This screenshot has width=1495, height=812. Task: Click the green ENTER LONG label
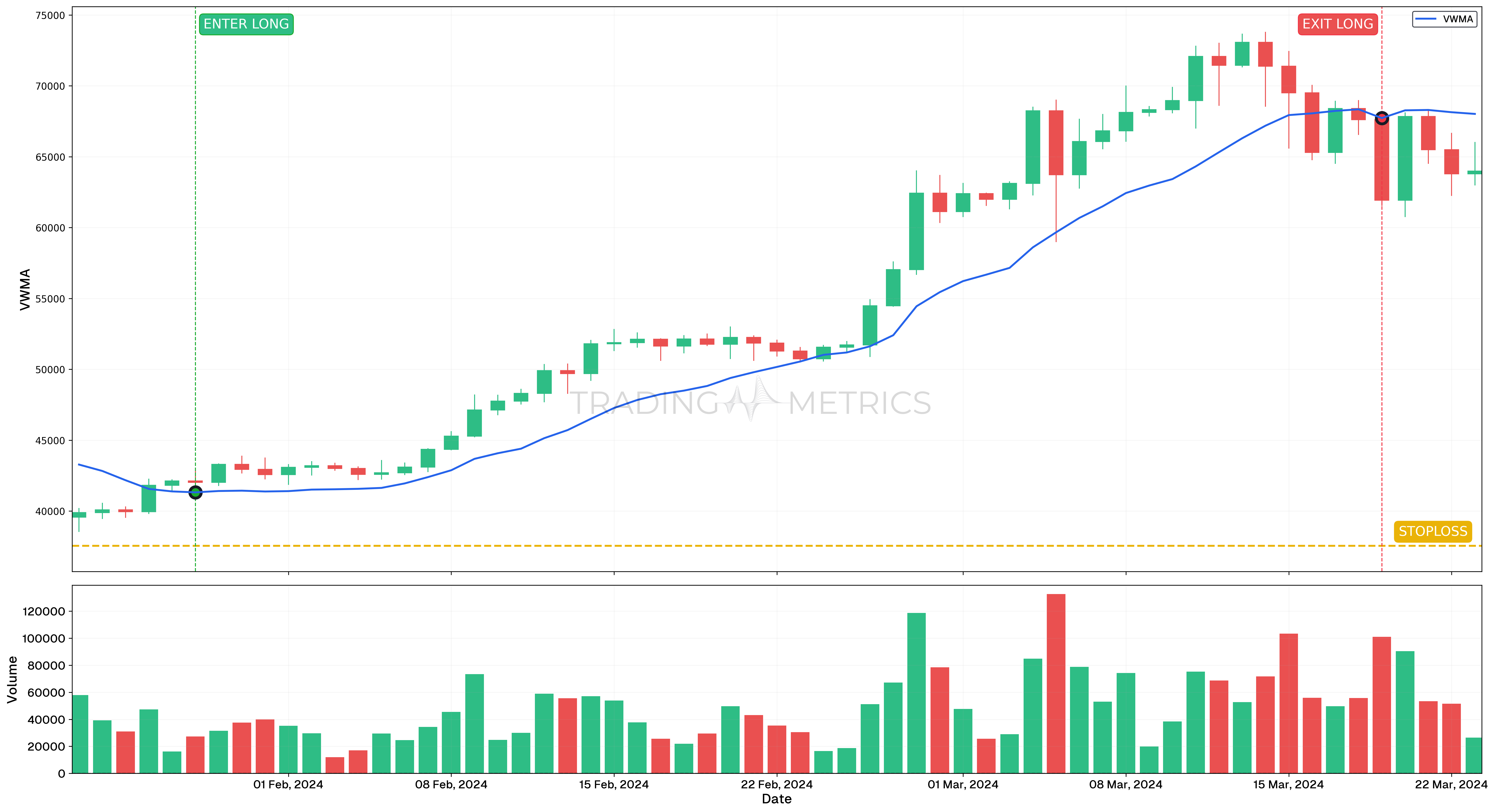click(x=246, y=24)
